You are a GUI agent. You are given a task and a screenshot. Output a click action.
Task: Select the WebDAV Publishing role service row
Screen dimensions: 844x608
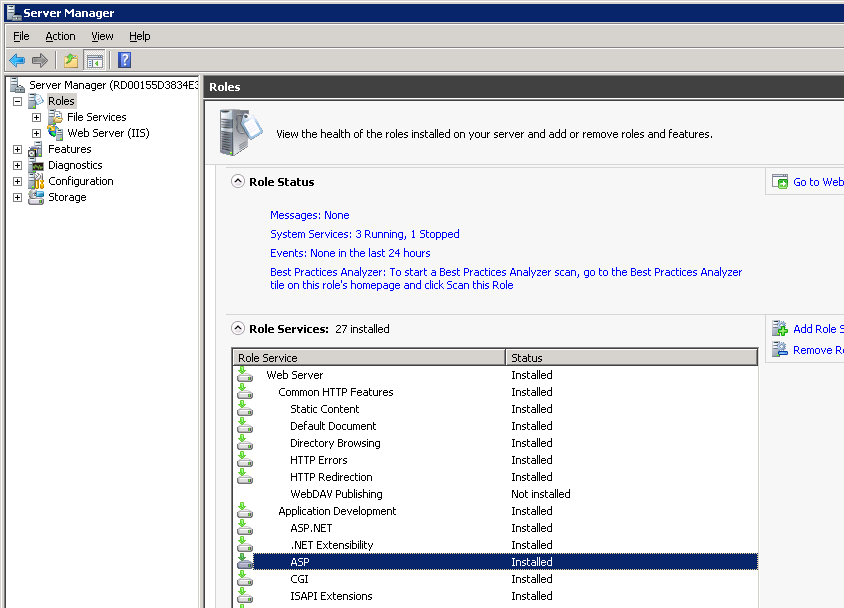(336, 494)
